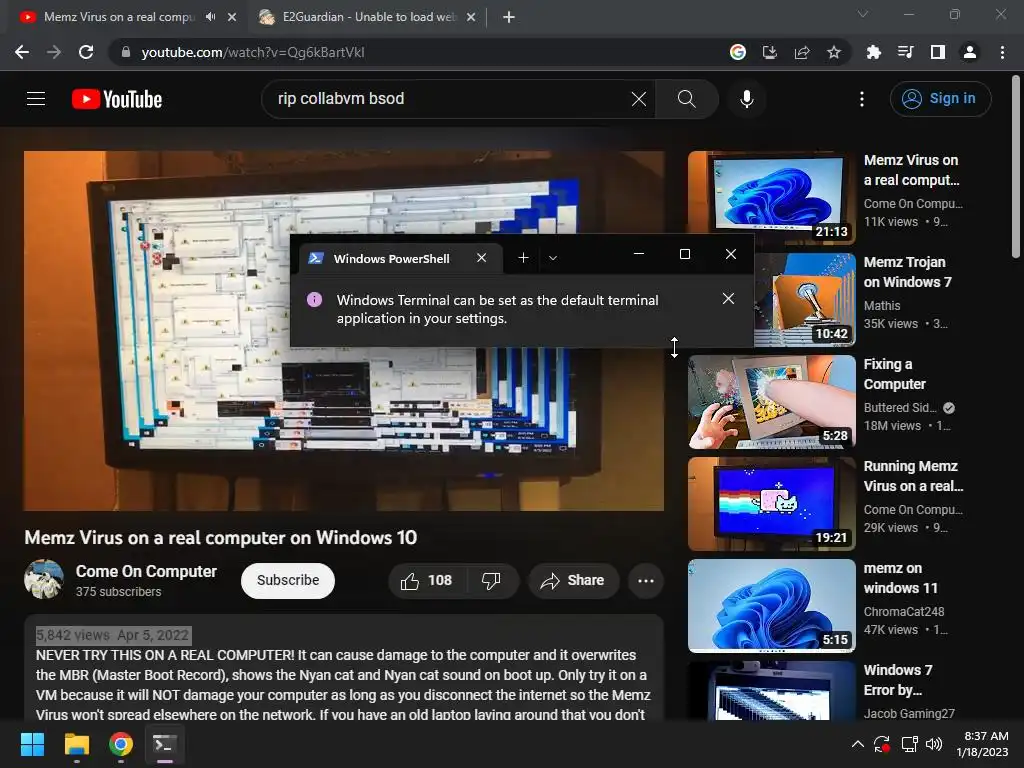This screenshot has width=1024, height=768.
Task: Open File Explorer from taskbar
Action: (x=76, y=744)
